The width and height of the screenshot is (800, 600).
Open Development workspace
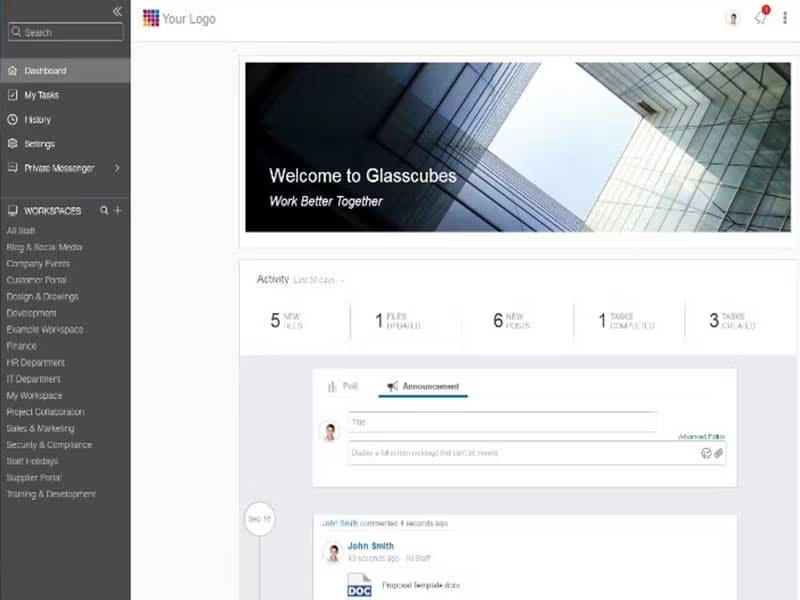coord(32,313)
